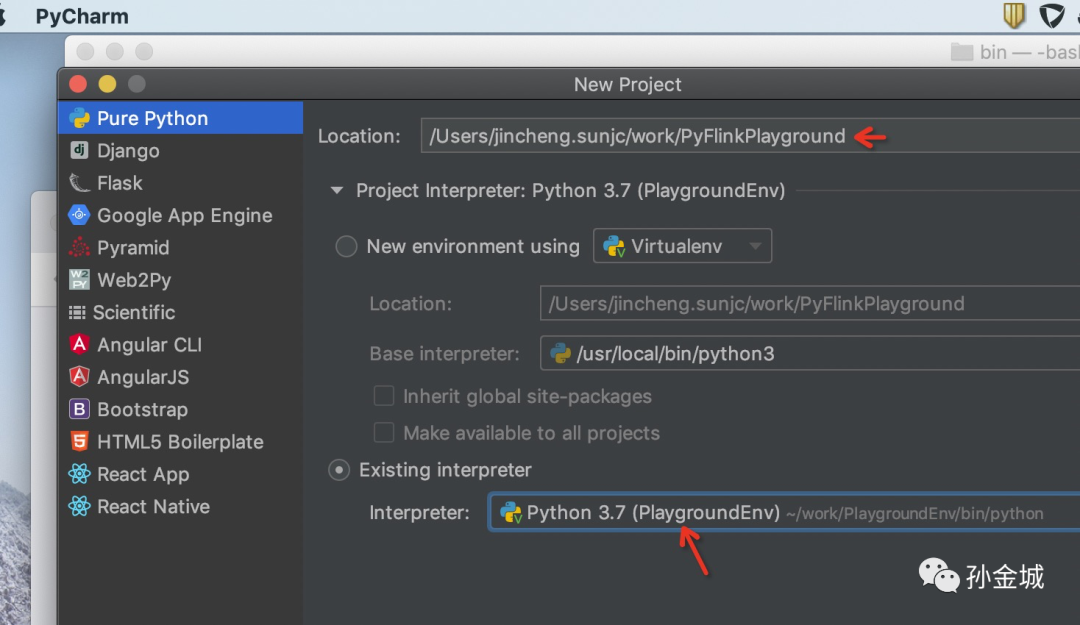Viewport: 1080px width, 625px height.
Task: Click the Scientific project icon
Action: (77, 312)
